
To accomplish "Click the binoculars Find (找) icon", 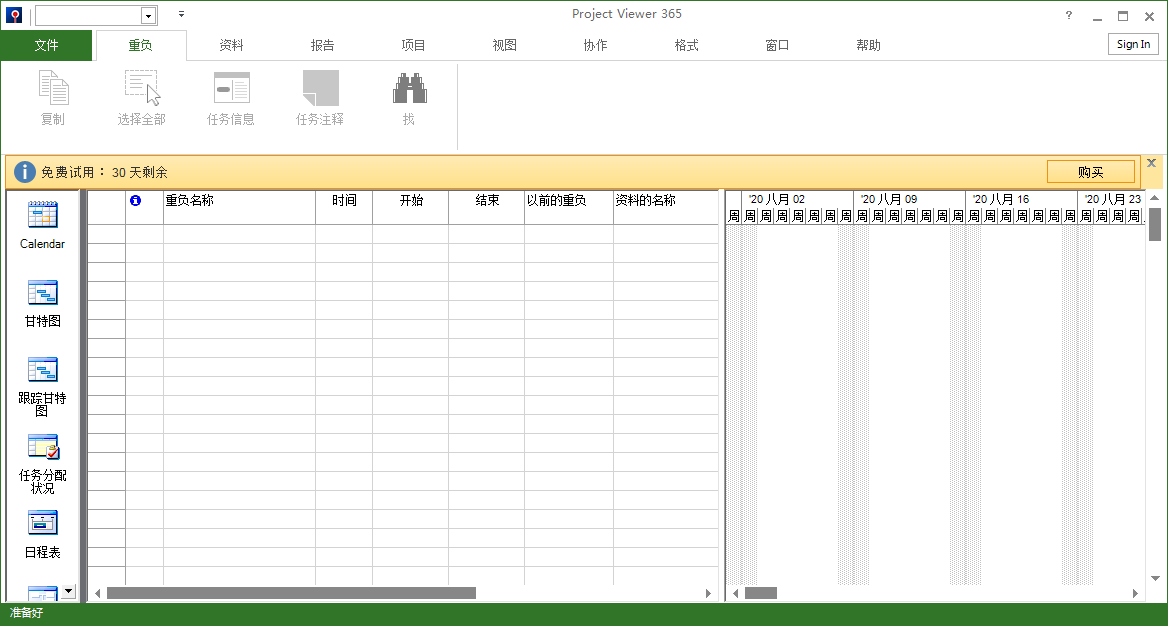I will pos(409,88).
